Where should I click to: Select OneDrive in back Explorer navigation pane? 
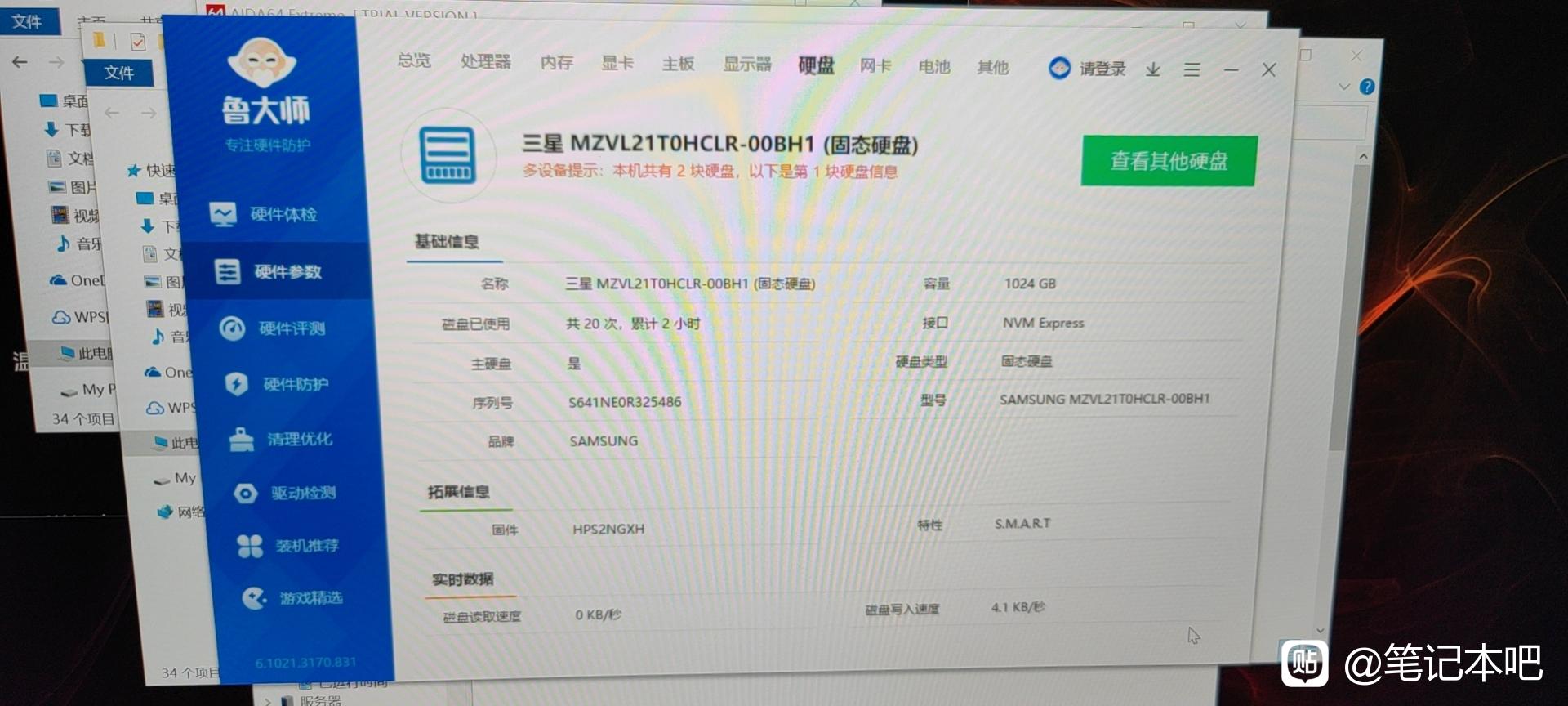coord(78,280)
